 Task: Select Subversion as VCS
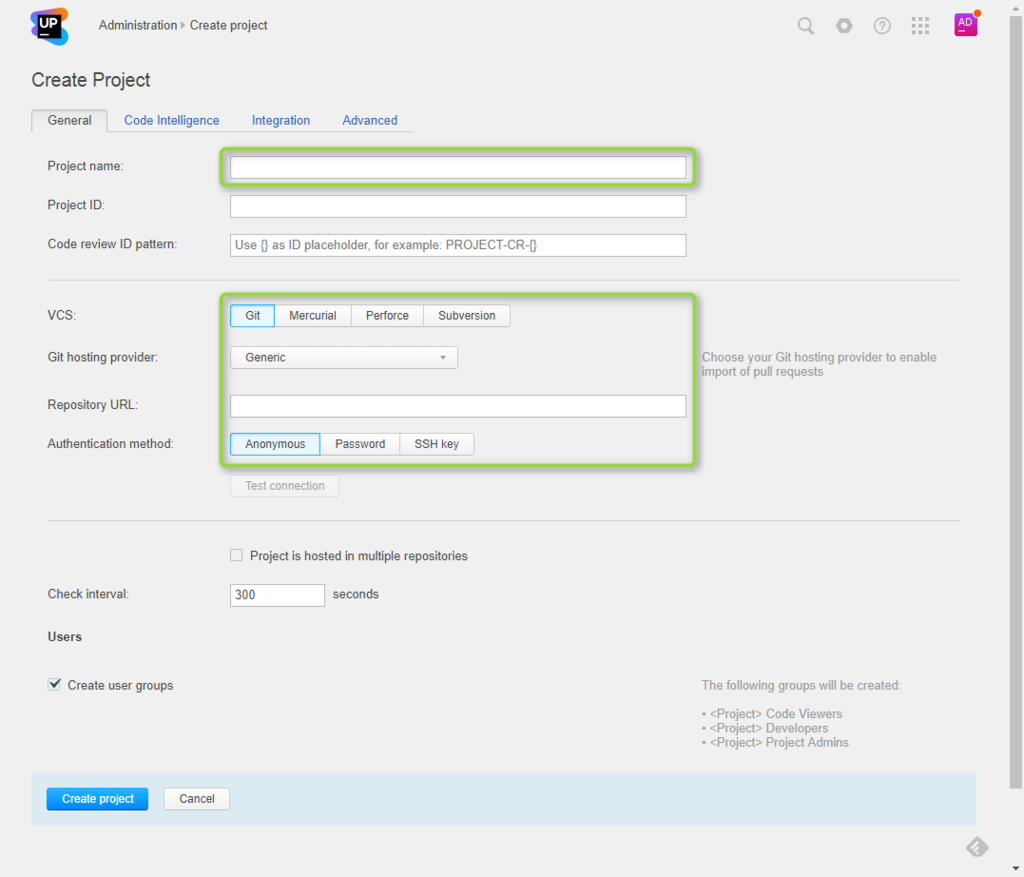coord(467,315)
